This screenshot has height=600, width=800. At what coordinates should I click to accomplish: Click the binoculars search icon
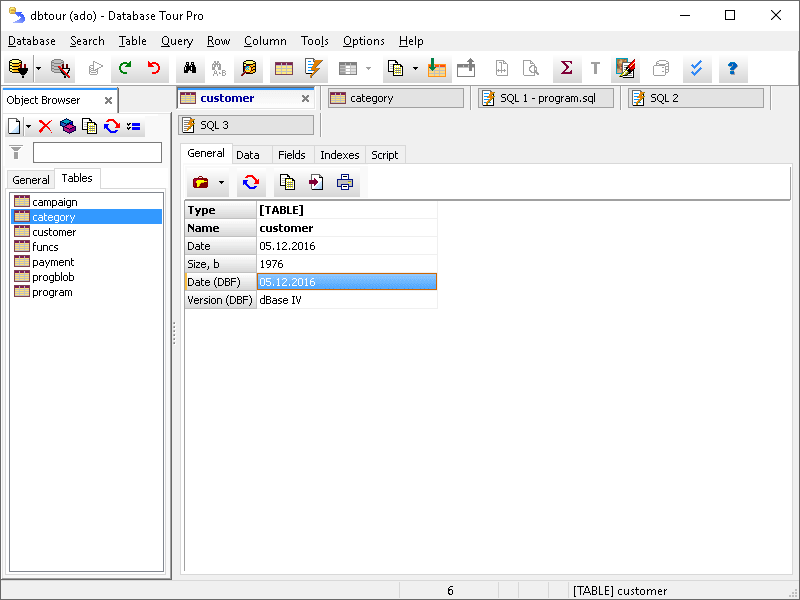187,69
